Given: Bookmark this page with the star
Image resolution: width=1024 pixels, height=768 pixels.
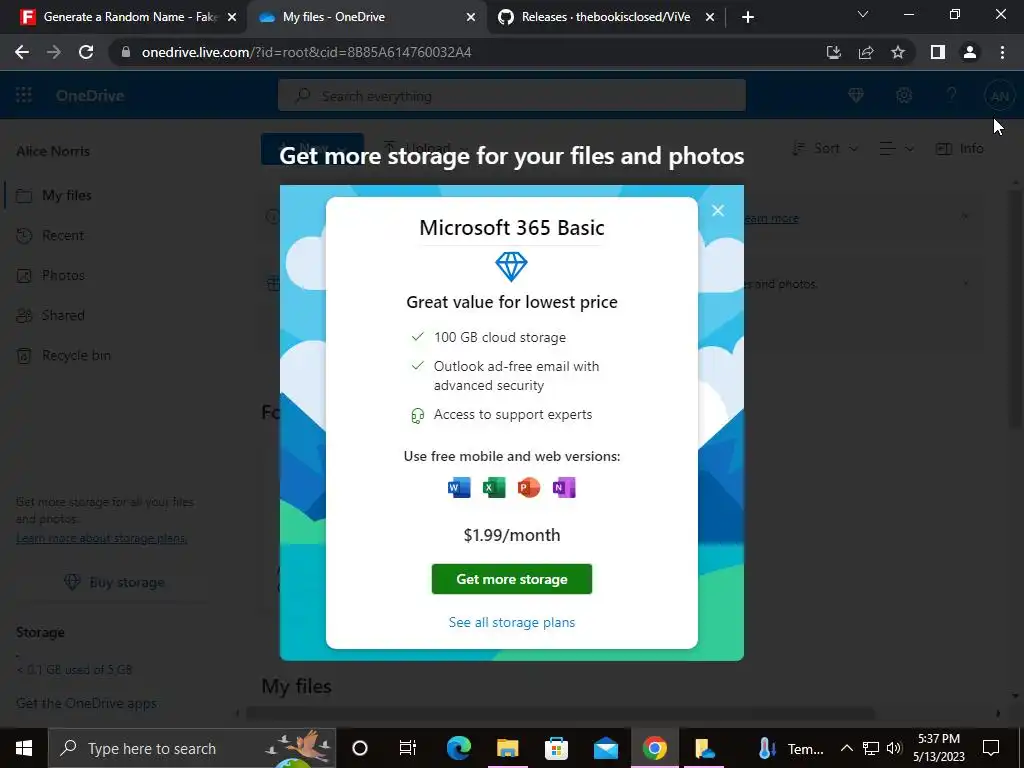Looking at the screenshot, I should pos(898,52).
